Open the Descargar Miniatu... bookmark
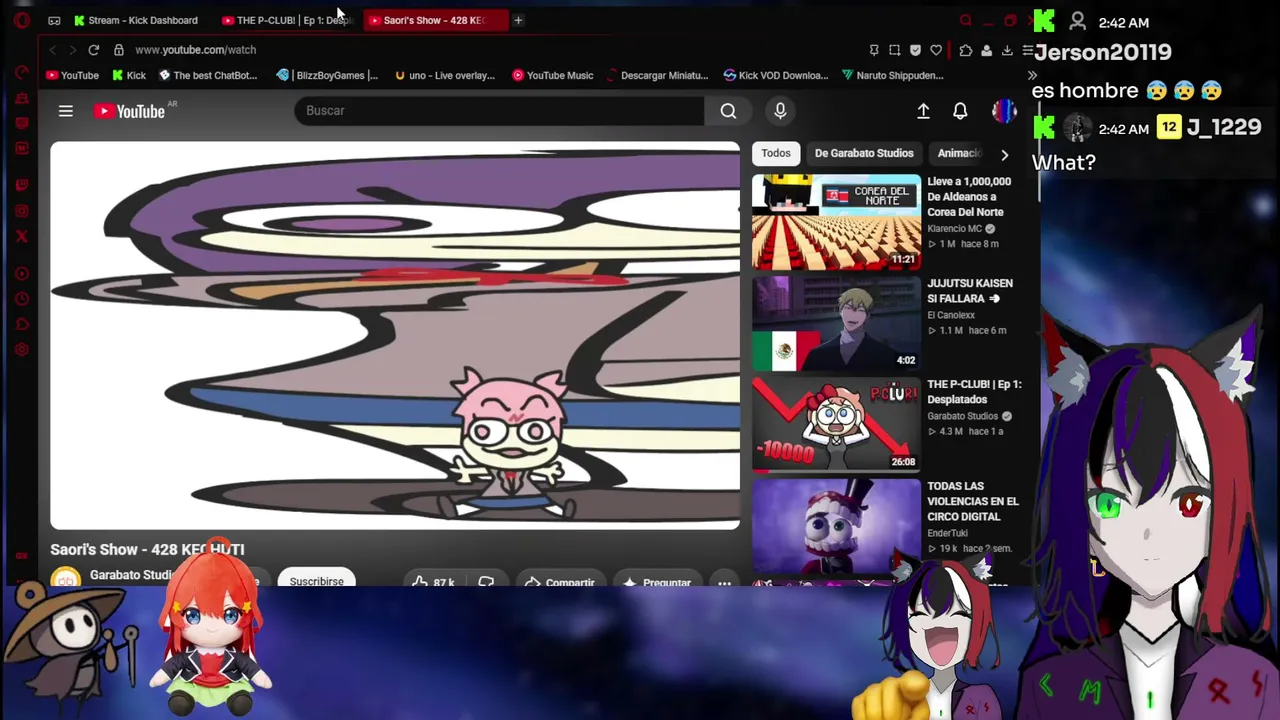 tap(657, 75)
